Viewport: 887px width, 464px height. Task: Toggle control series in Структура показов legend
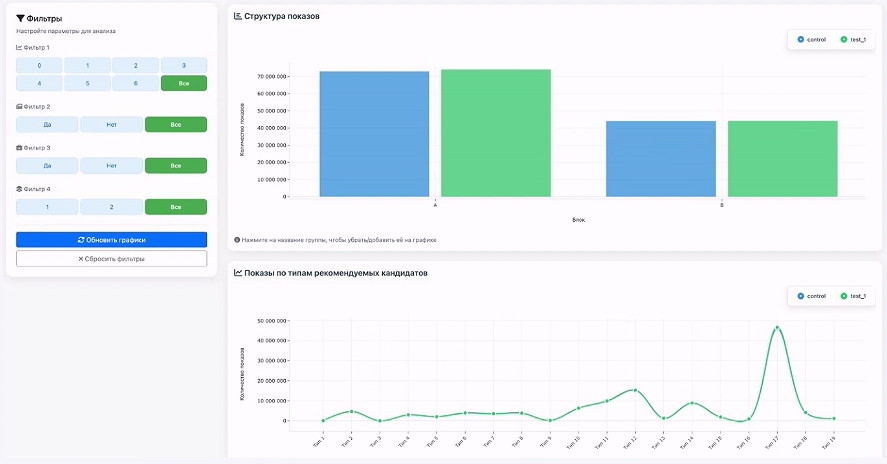point(811,40)
